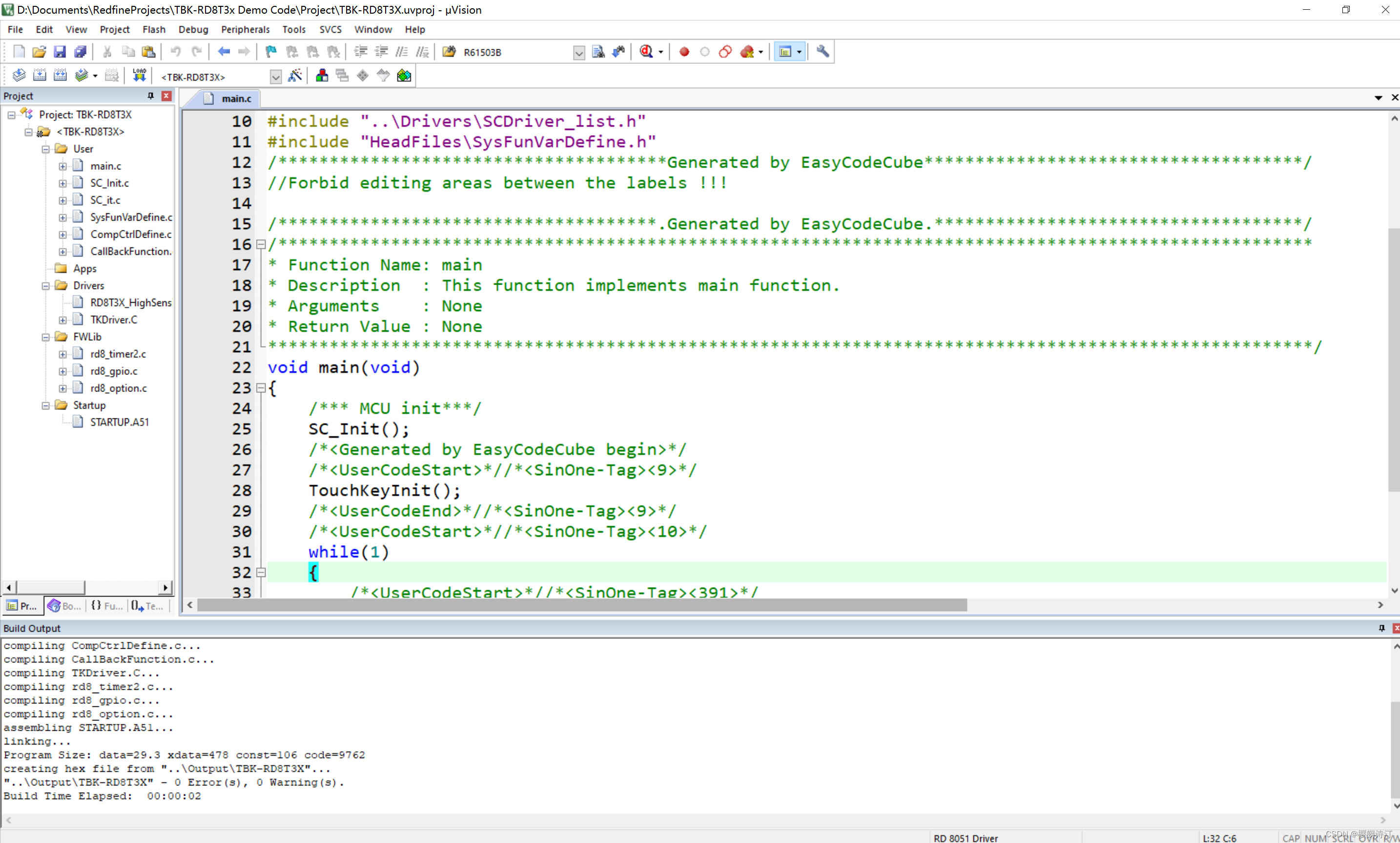Open the Peripherals menu
Screen dimensions: 1400x843
(x=246, y=30)
